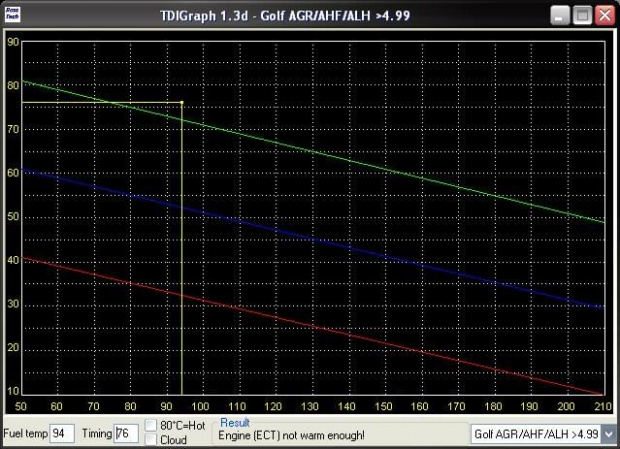Click the Golf AGR/AHF/ALH >4.99 combo box text
The image size is (620, 449).
(536, 434)
